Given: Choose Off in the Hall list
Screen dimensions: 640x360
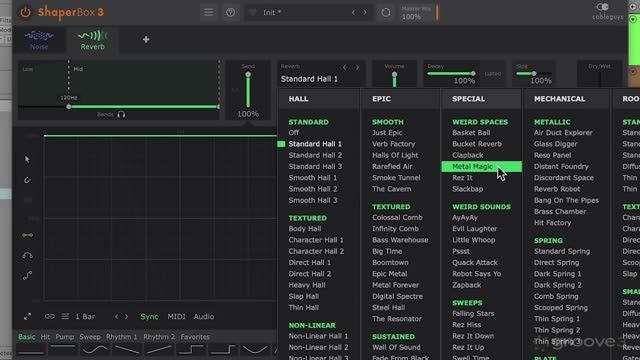Looking at the screenshot, I should 293,133.
